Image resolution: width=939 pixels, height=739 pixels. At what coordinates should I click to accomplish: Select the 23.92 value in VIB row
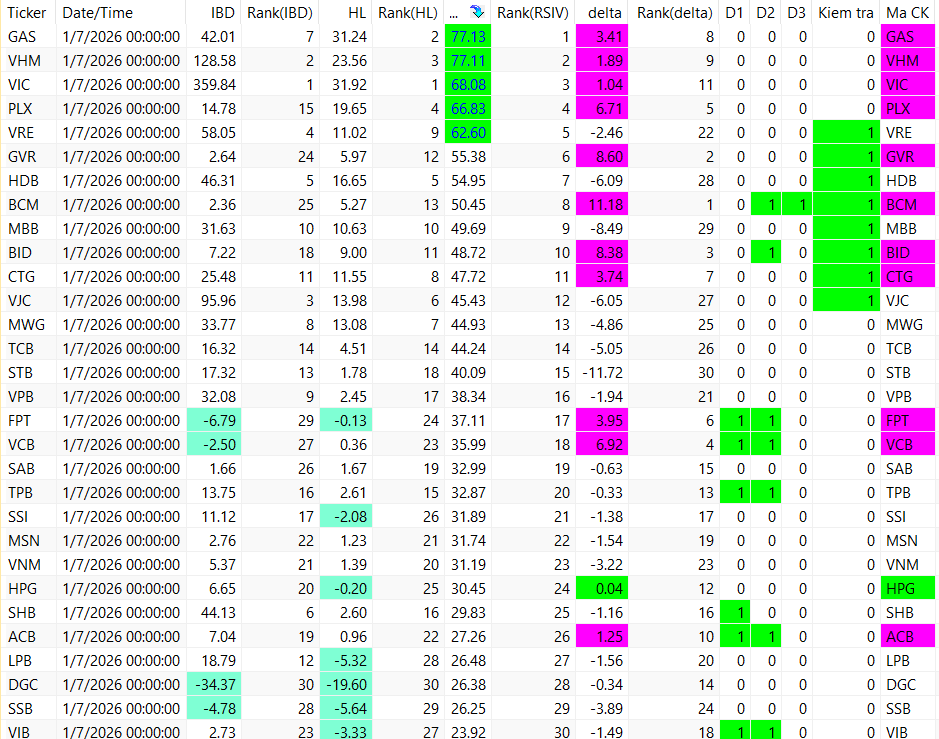click(x=468, y=731)
